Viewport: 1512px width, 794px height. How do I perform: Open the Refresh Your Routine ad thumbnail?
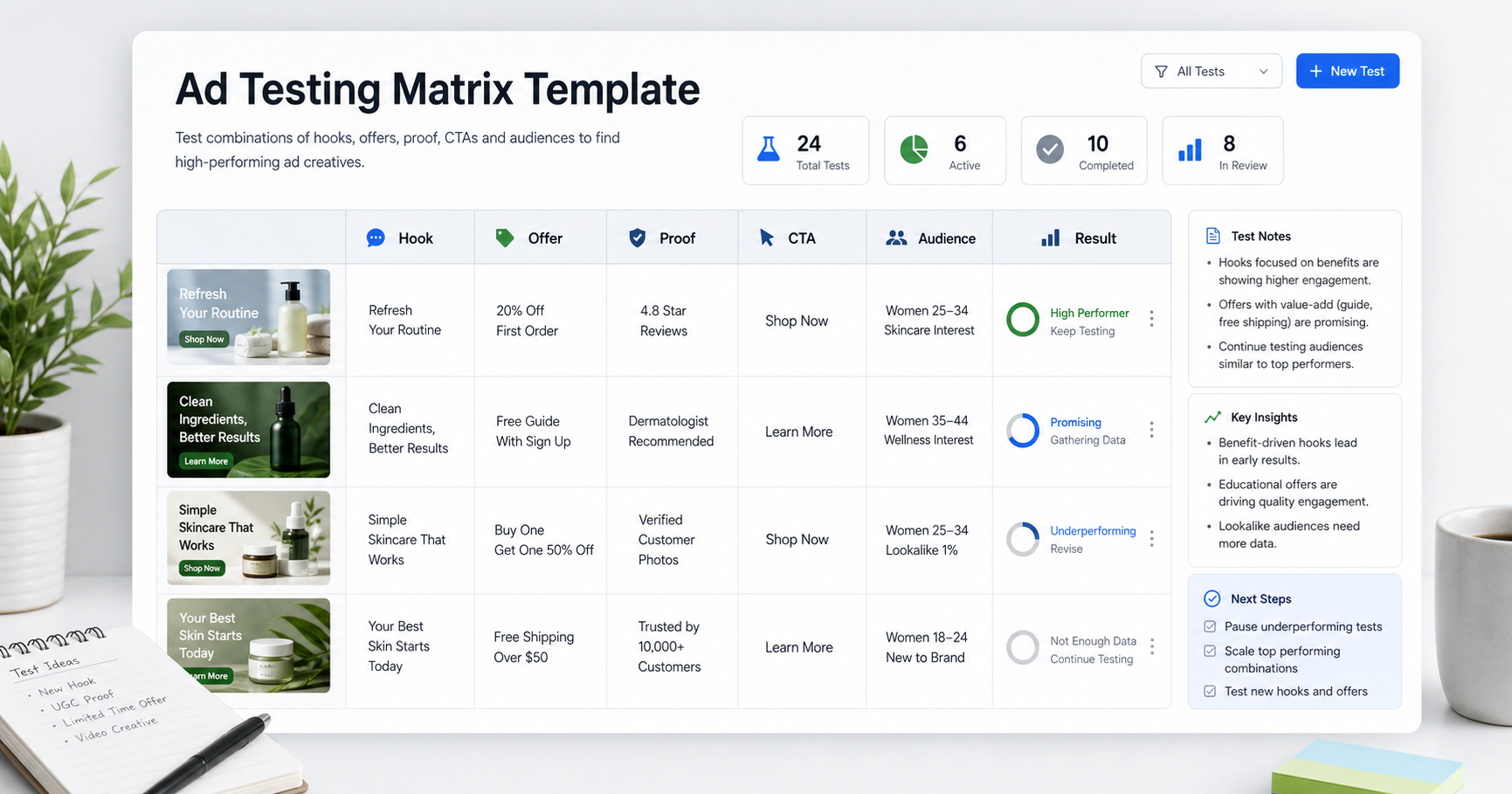click(x=249, y=317)
